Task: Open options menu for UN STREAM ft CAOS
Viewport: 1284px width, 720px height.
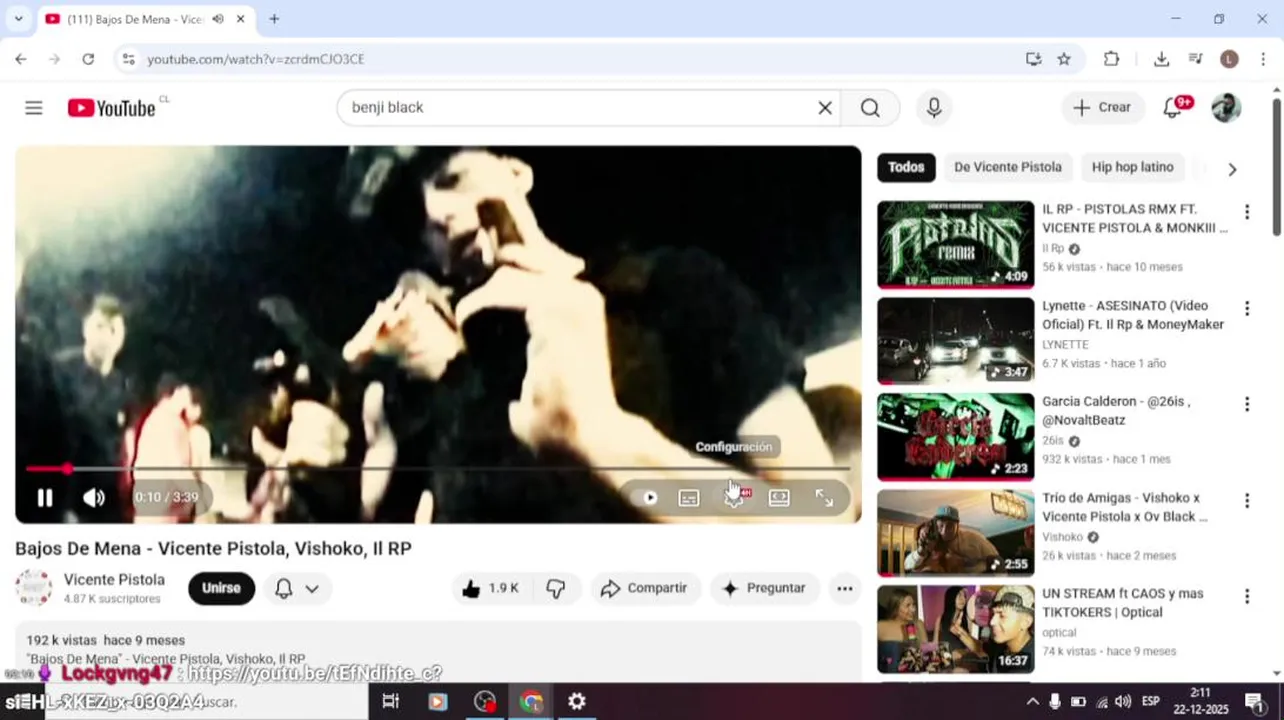Action: pos(1247,596)
